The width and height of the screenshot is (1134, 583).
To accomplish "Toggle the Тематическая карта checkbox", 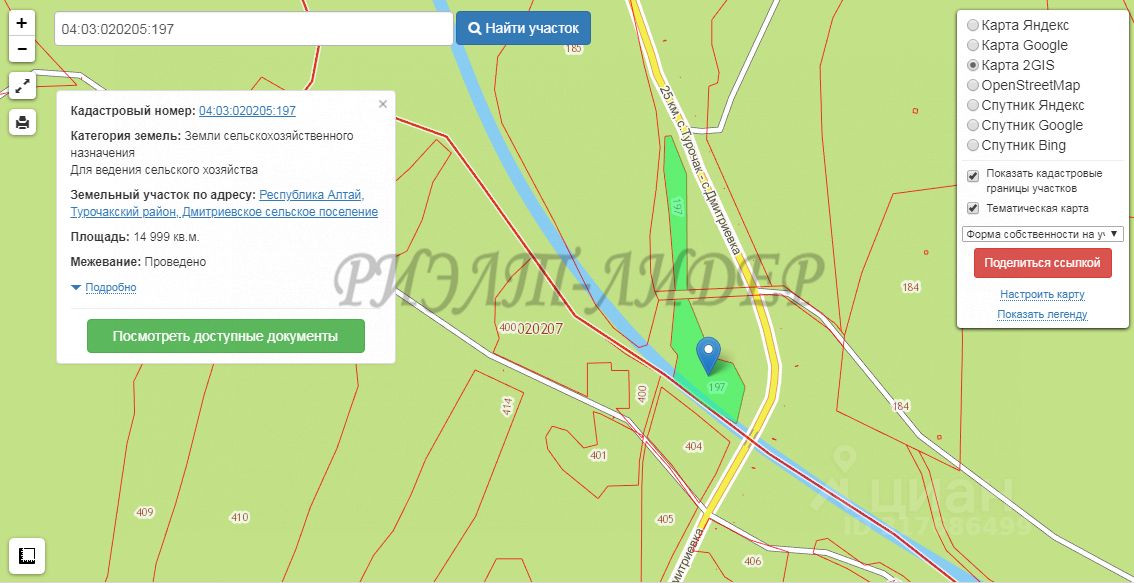I will pyautogui.click(x=973, y=208).
